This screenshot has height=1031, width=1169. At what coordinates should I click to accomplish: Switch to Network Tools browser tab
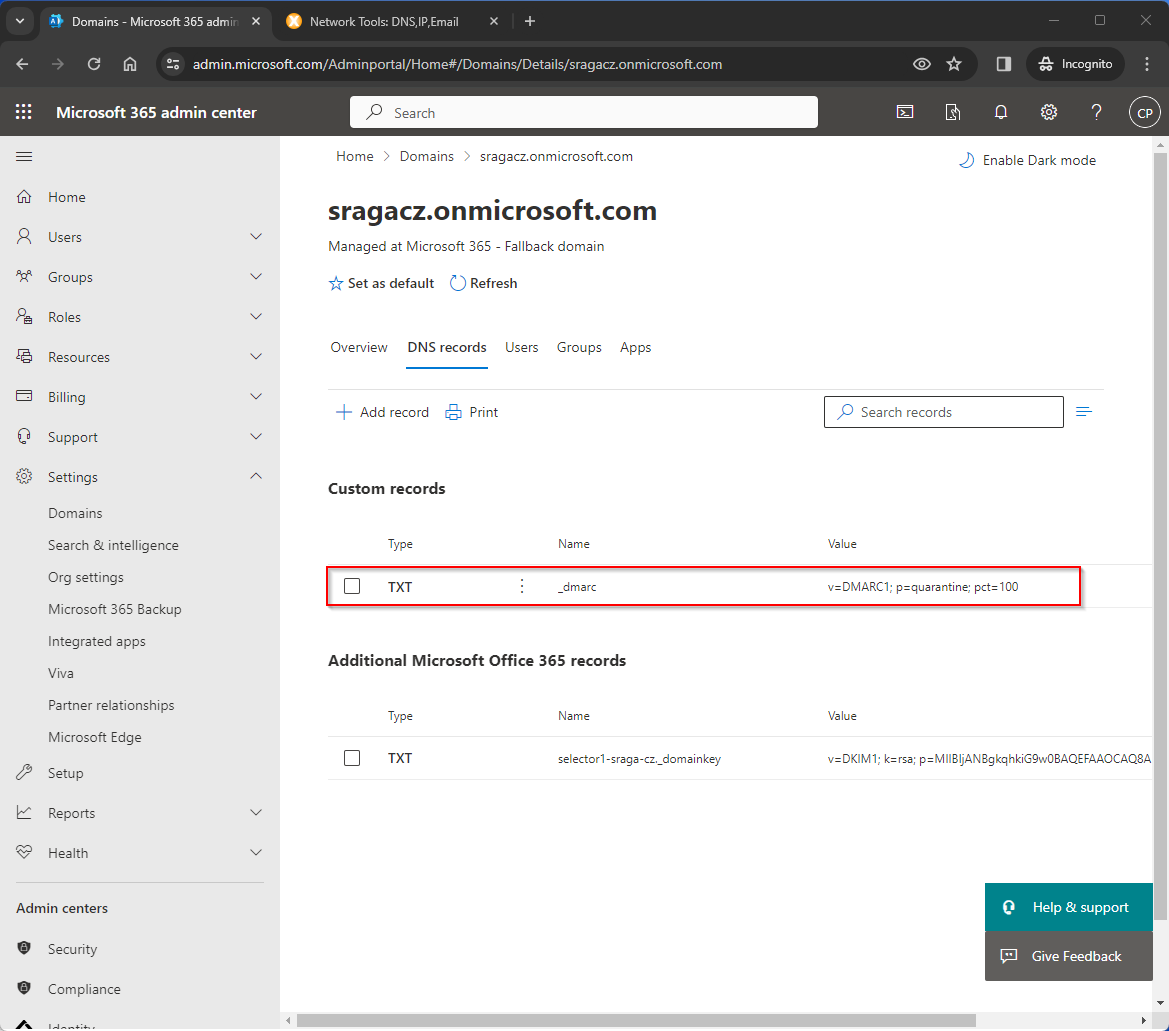coord(384,22)
